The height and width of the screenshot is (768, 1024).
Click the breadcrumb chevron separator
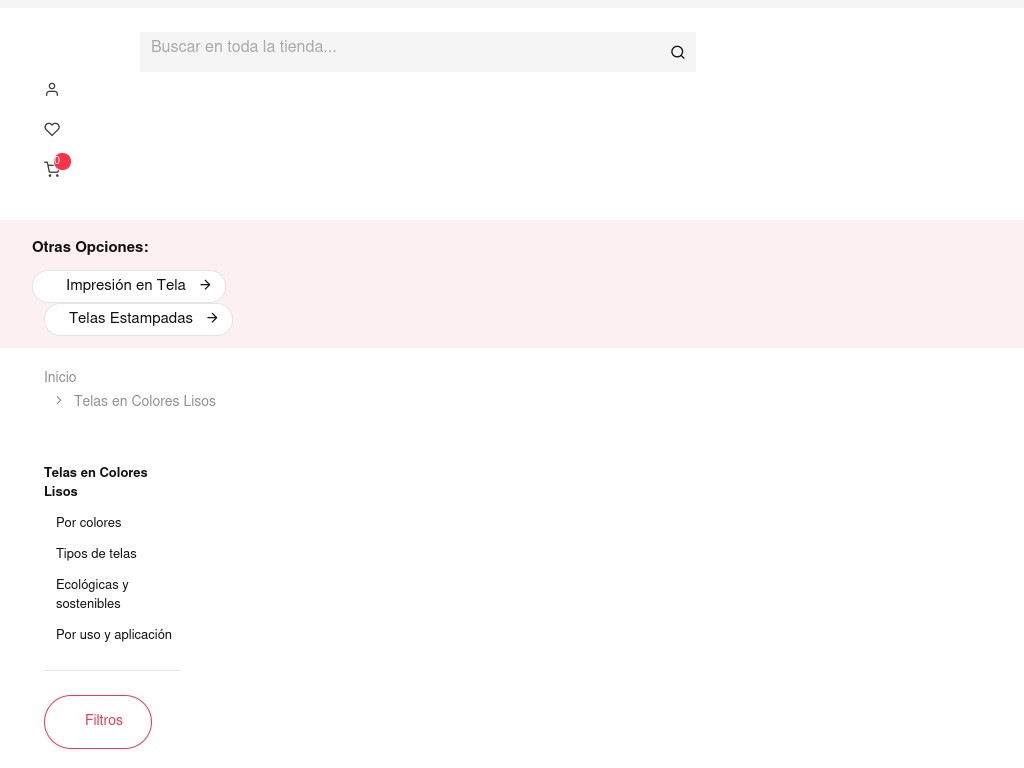click(59, 401)
